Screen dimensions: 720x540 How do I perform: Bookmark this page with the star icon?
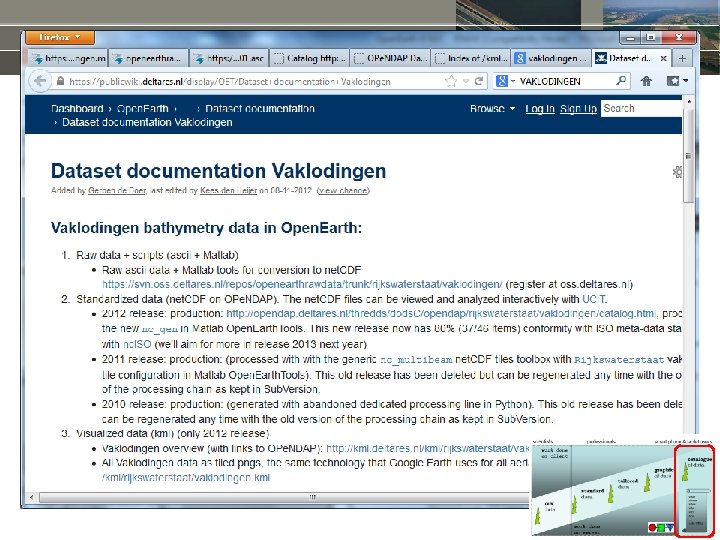(451, 81)
